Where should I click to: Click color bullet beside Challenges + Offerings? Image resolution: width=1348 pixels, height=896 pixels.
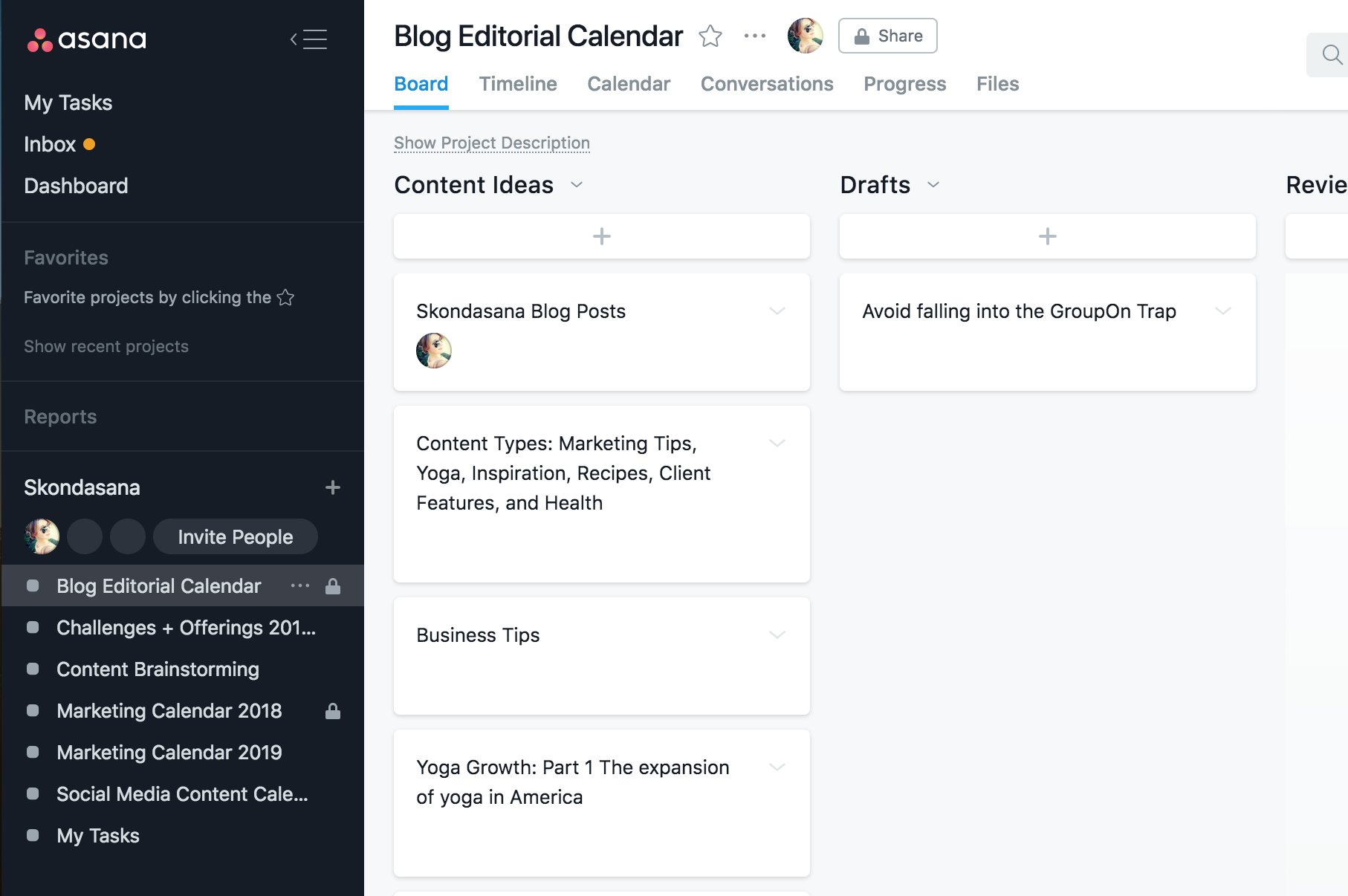pos(33,628)
